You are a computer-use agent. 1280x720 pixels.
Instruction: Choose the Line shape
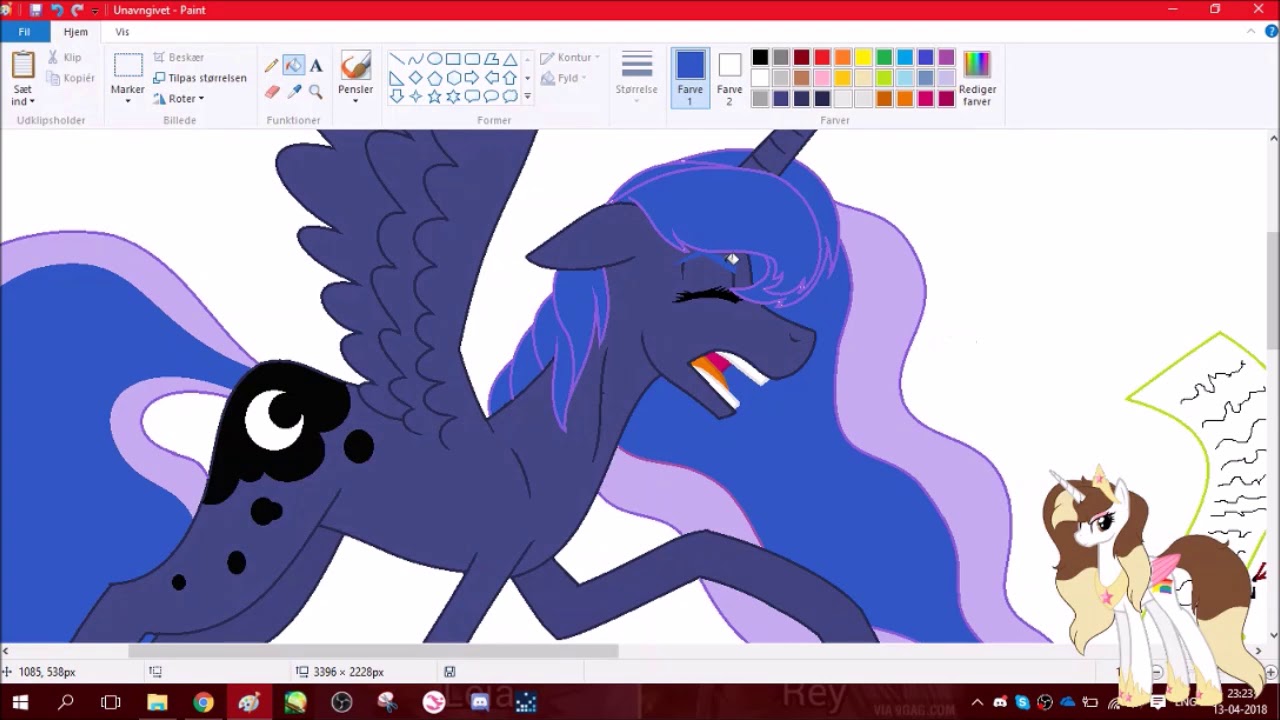396,59
